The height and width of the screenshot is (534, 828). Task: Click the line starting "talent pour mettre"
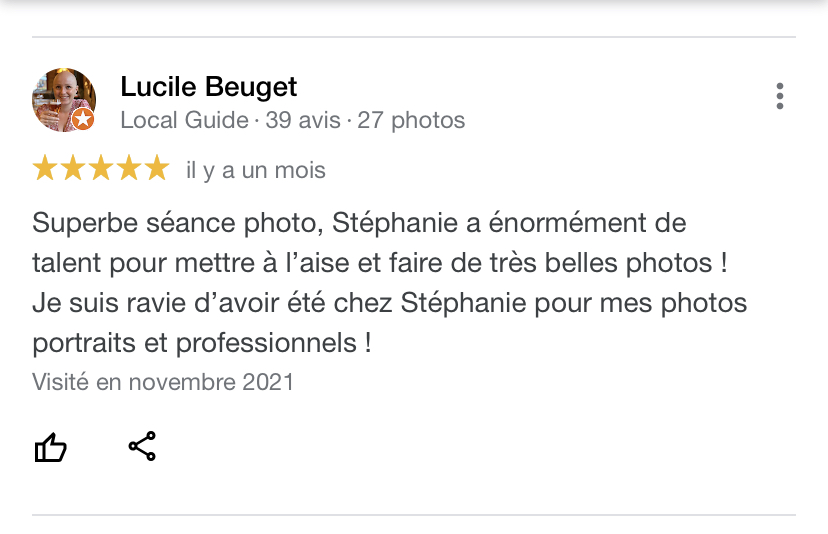coord(377,262)
